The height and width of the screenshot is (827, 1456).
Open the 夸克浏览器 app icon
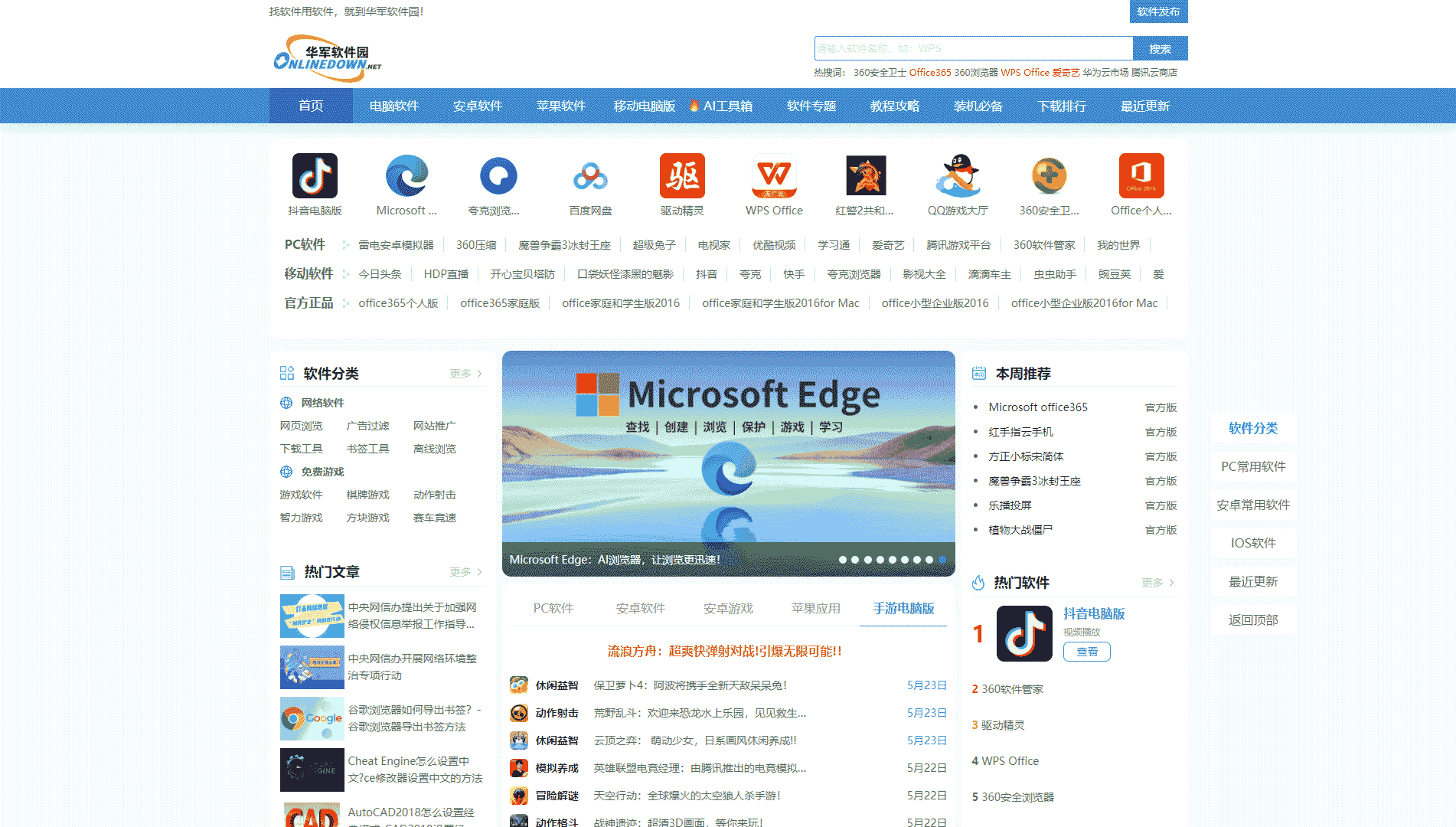click(x=498, y=175)
